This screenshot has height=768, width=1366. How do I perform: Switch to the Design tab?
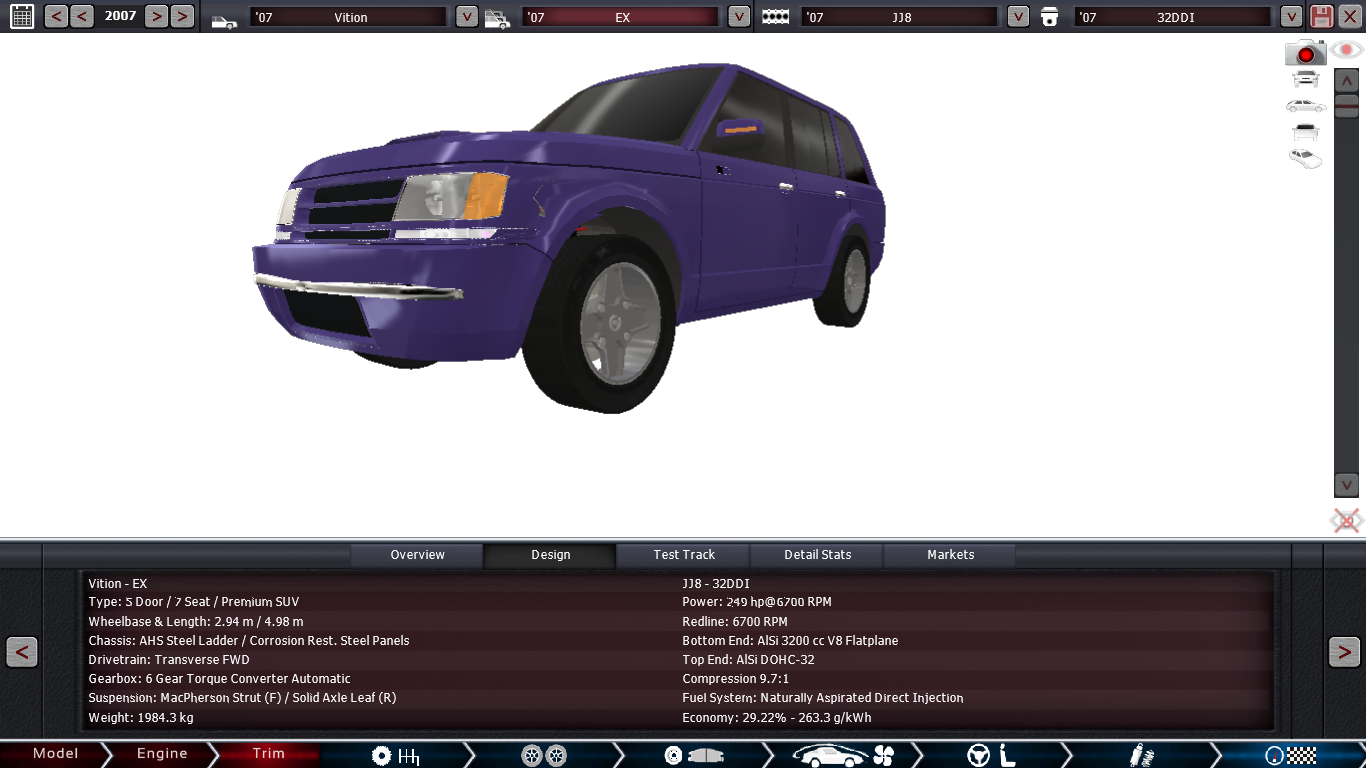pyautogui.click(x=550, y=555)
